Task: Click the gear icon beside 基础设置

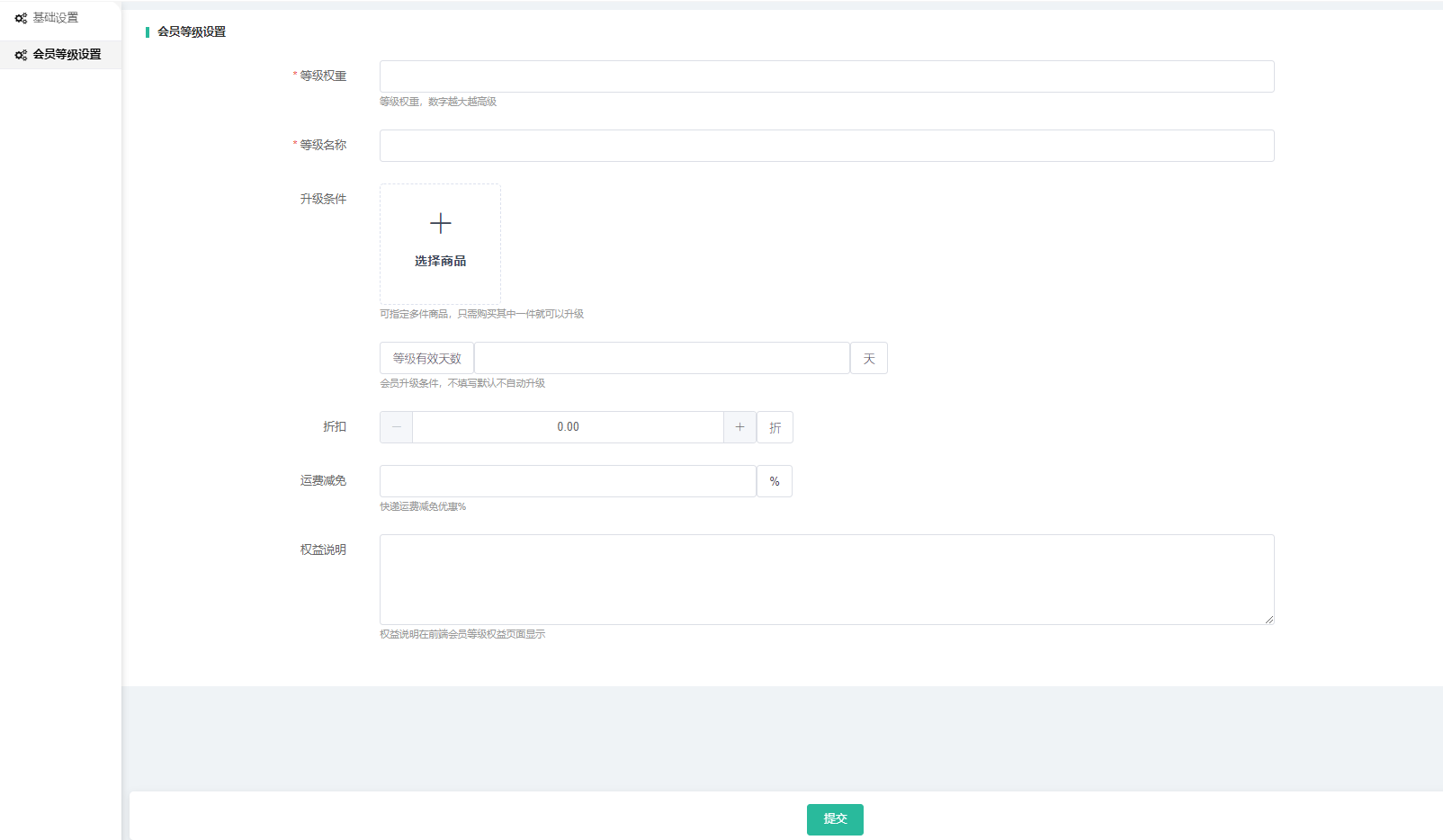Action: [21, 18]
